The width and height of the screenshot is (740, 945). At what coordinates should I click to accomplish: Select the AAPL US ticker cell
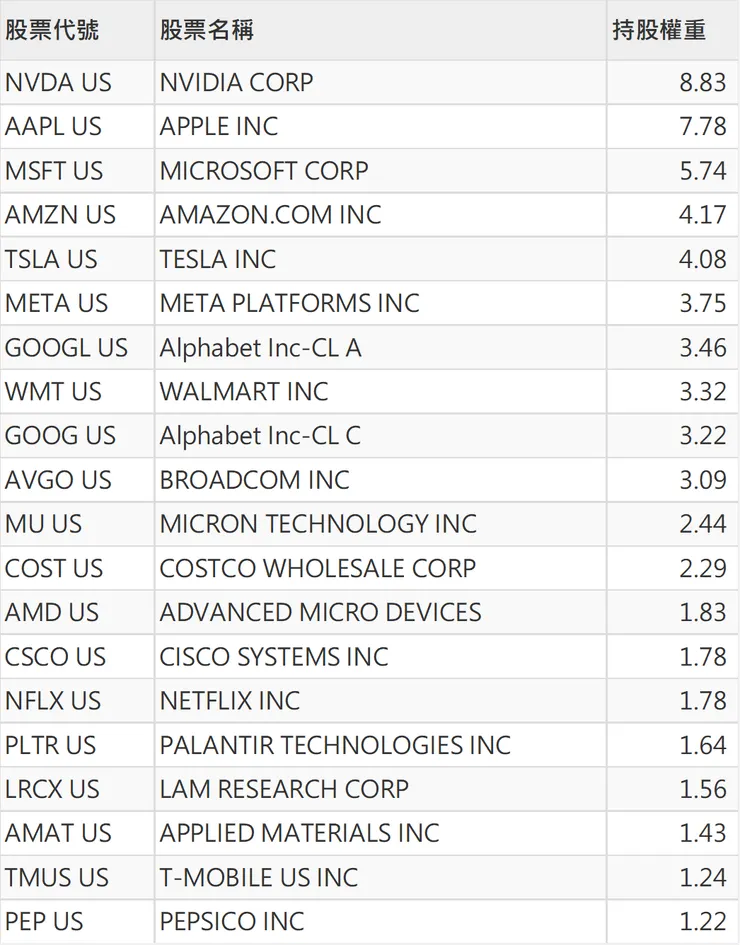(53, 127)
